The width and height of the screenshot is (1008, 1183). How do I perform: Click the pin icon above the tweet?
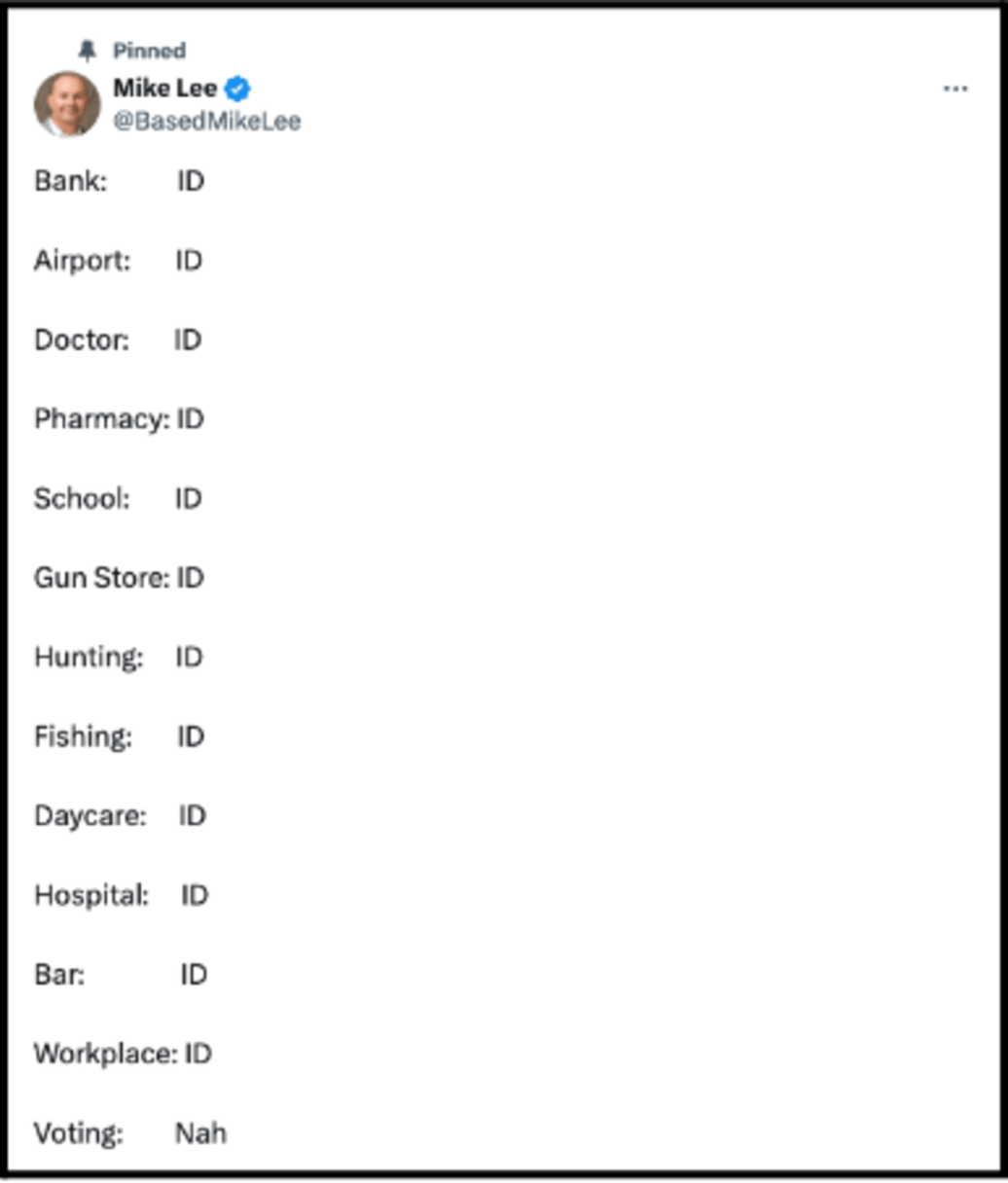(88, 50)
